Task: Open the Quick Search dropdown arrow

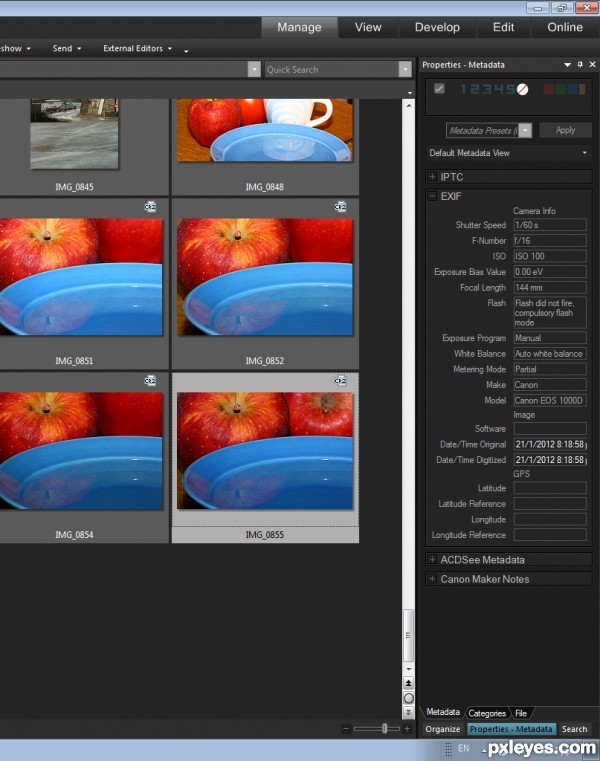Action: pos(405,69)
